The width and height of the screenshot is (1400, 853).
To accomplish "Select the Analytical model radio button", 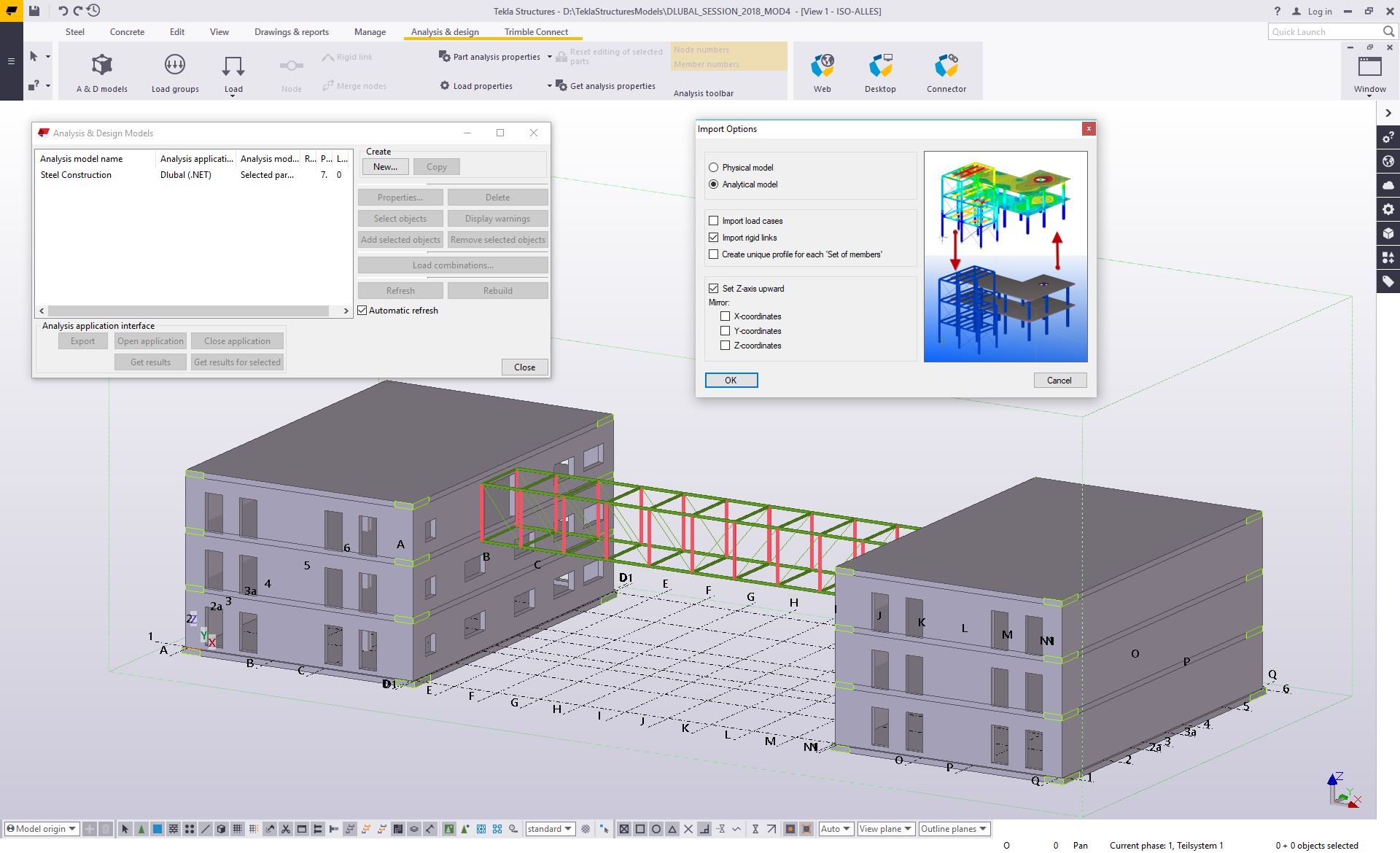I will pyautogui.click(x=714, y=184).
